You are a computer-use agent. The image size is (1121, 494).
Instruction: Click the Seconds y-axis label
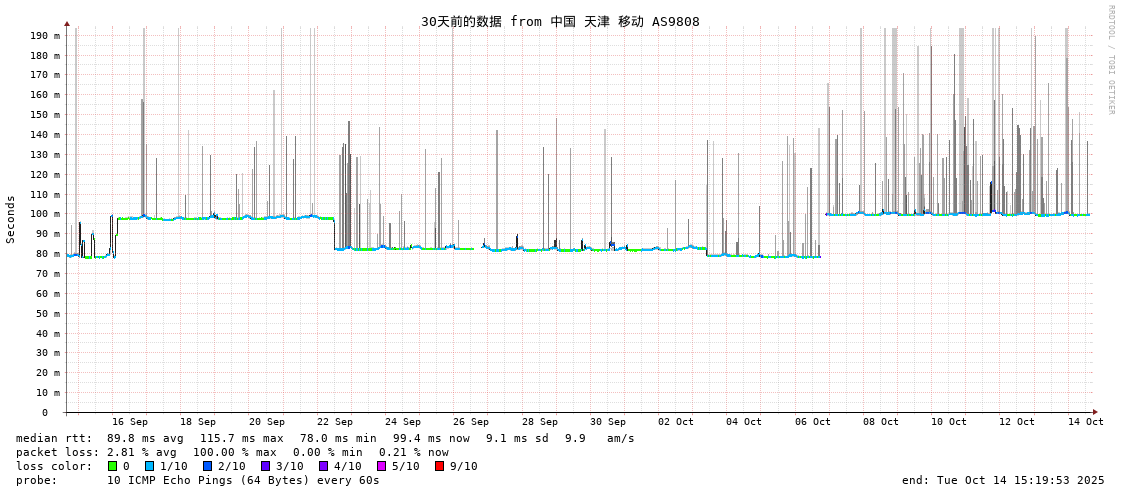click(11, 219)
